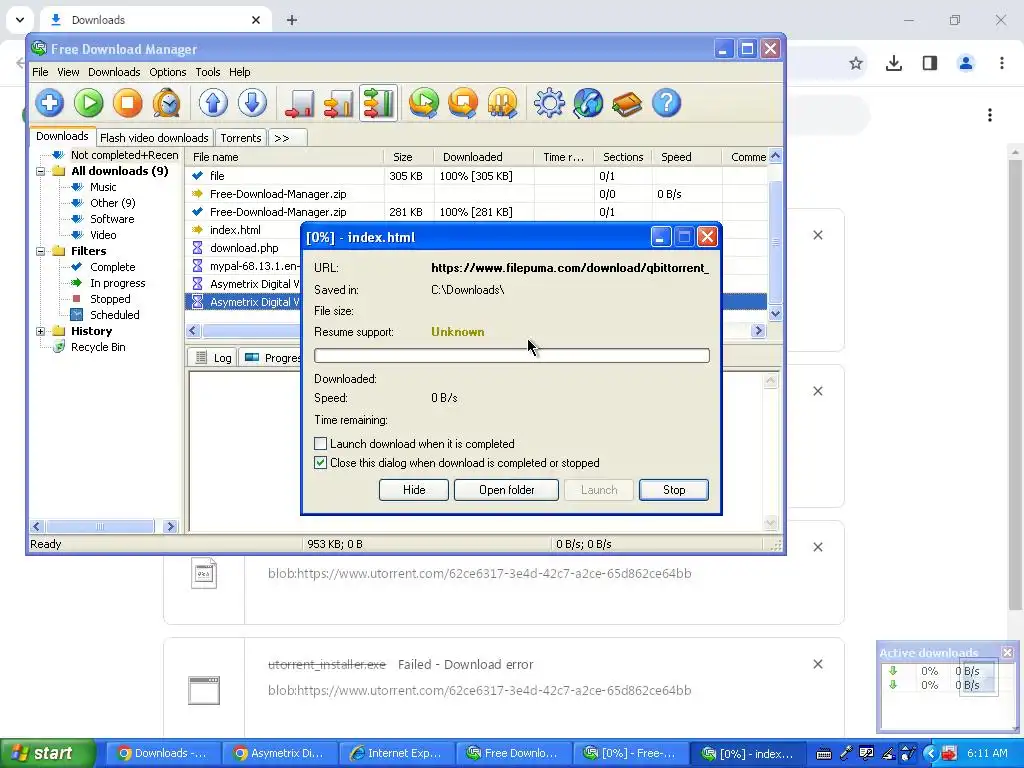Image resolution: width=1024 pixels, height=768 pixels.
Task: Open the Tools menu
Action: [208, 72]
